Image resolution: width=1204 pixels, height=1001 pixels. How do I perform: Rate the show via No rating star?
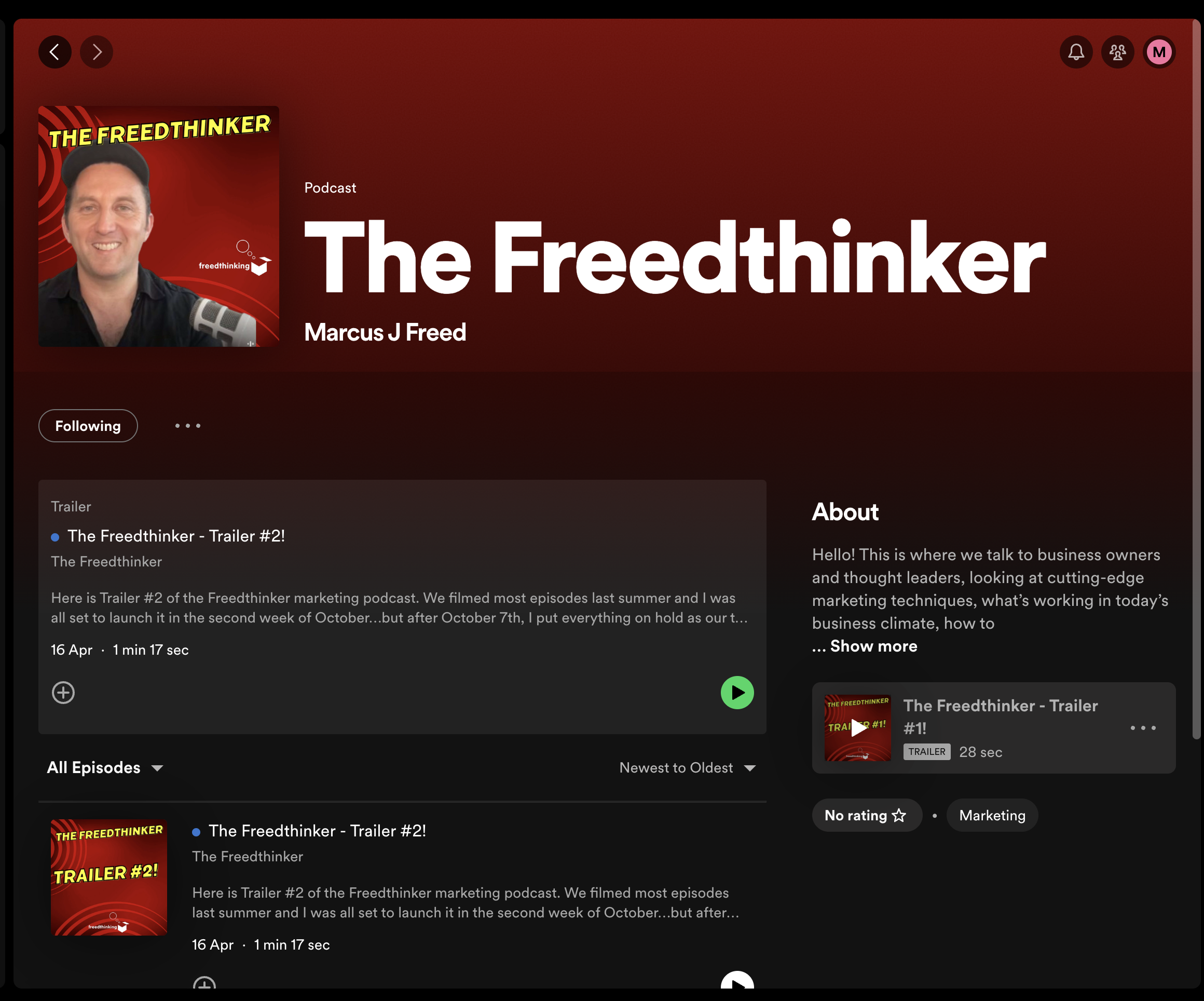[x=866, y=815]
